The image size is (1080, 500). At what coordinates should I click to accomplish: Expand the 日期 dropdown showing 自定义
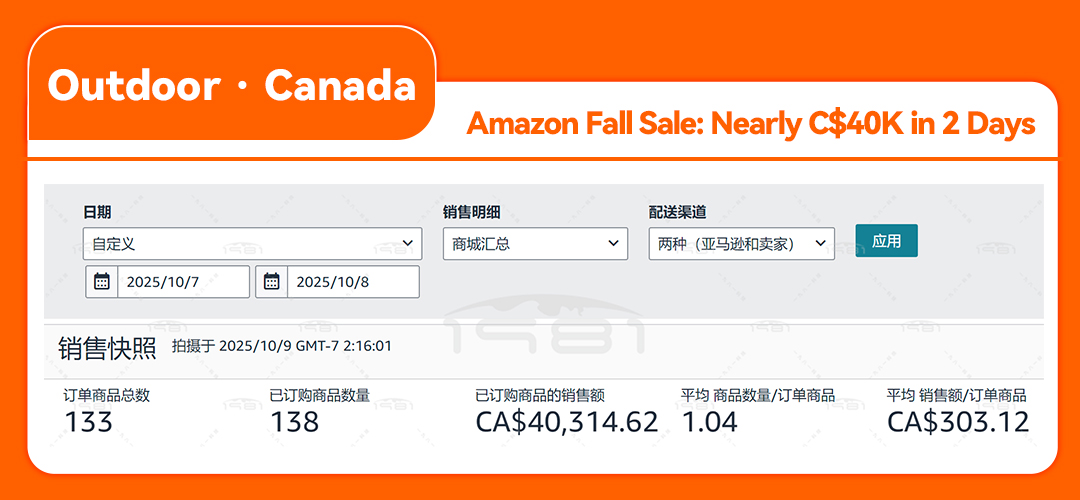point(252,243)
